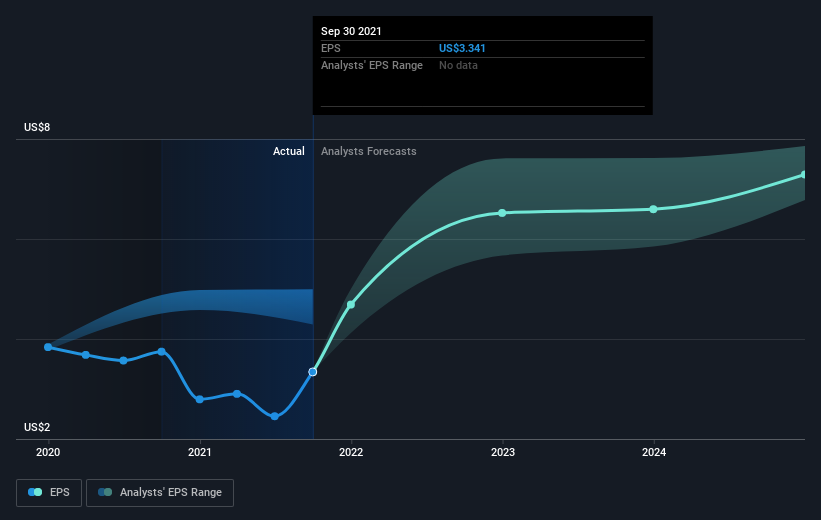The height and width of the screenshot is (520, 821).
Task: Click the 2021 x-axis label
Action: click(200, 451)
